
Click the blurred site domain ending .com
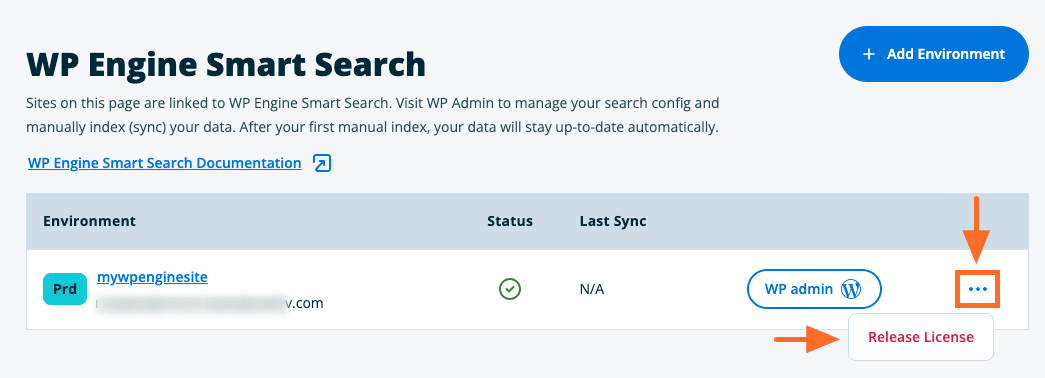(x=210, y=303)
